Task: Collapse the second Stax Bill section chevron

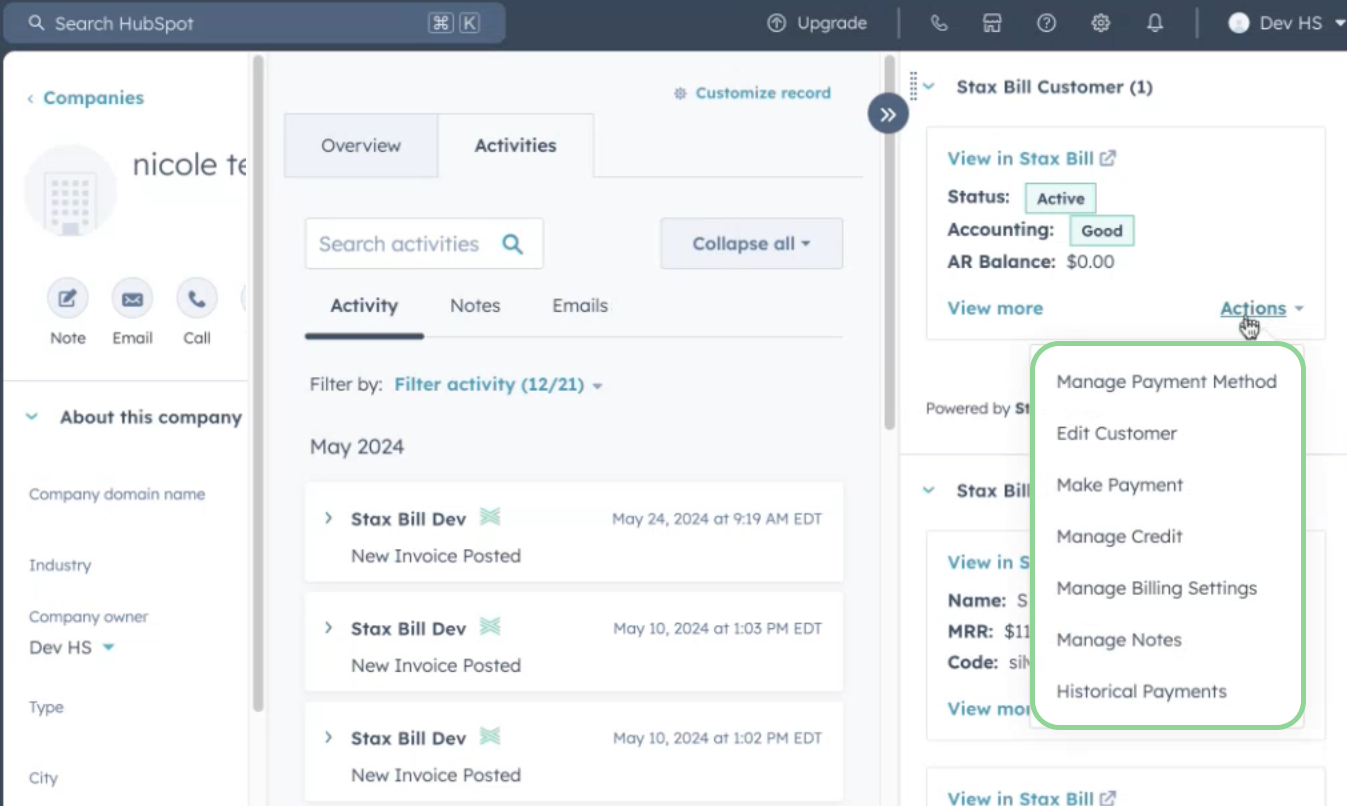Action: [929, 490]
